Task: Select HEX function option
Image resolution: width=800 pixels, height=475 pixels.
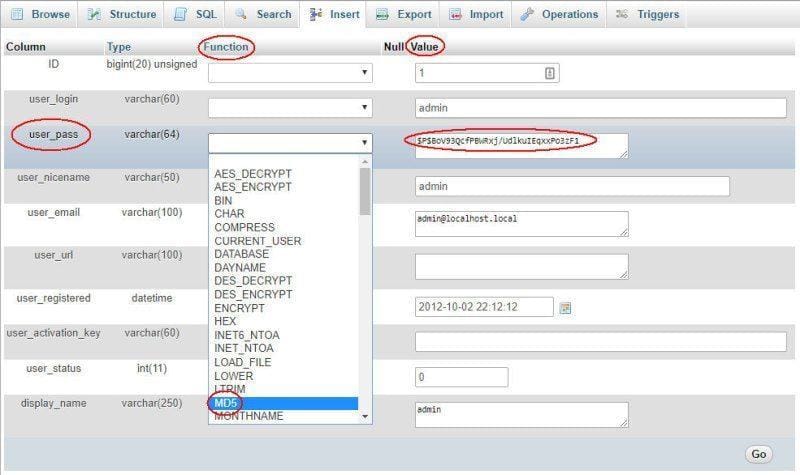Action: click(225, 321)
